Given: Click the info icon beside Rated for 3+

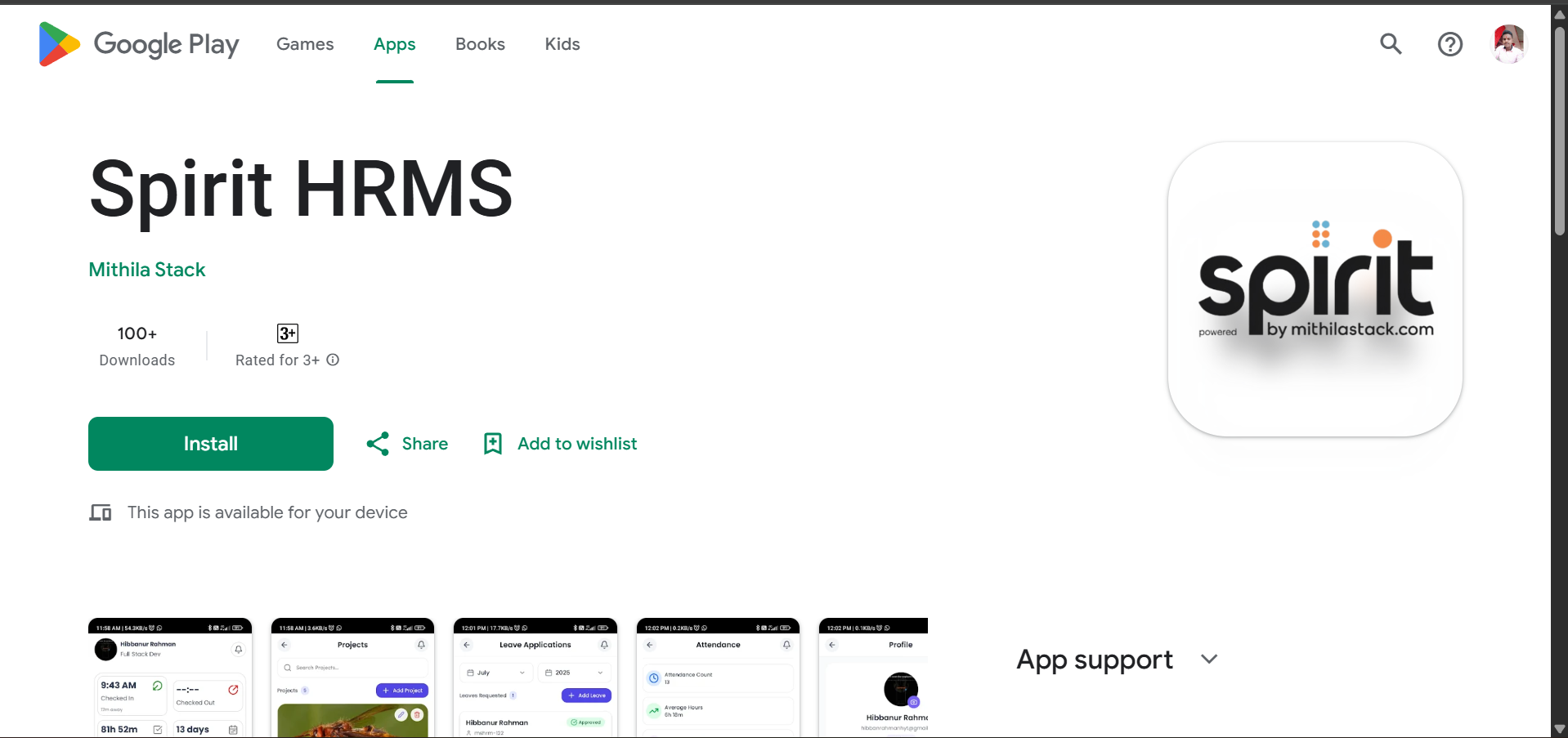Looking at the screenshot, I should pyautogui.click(x=333, y=360).
